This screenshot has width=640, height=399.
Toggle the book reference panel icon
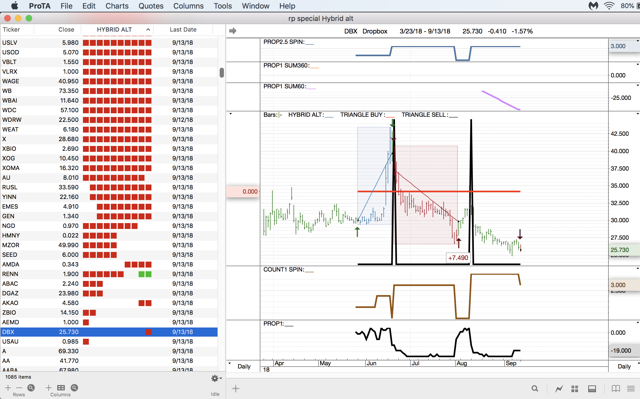[616, 388]
